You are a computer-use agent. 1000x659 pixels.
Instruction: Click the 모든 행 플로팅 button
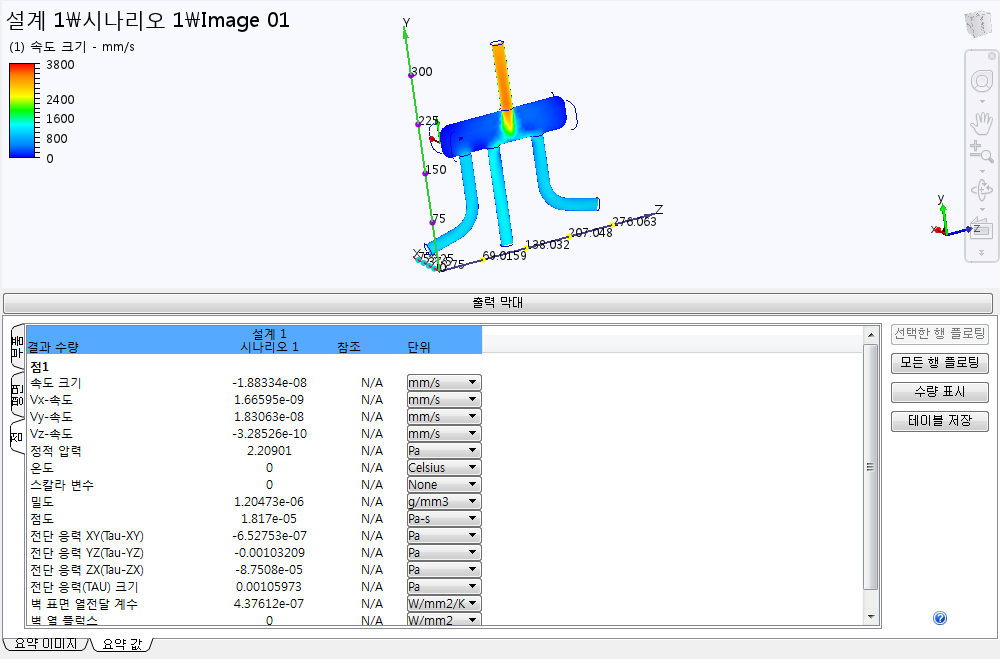(939, 363)
